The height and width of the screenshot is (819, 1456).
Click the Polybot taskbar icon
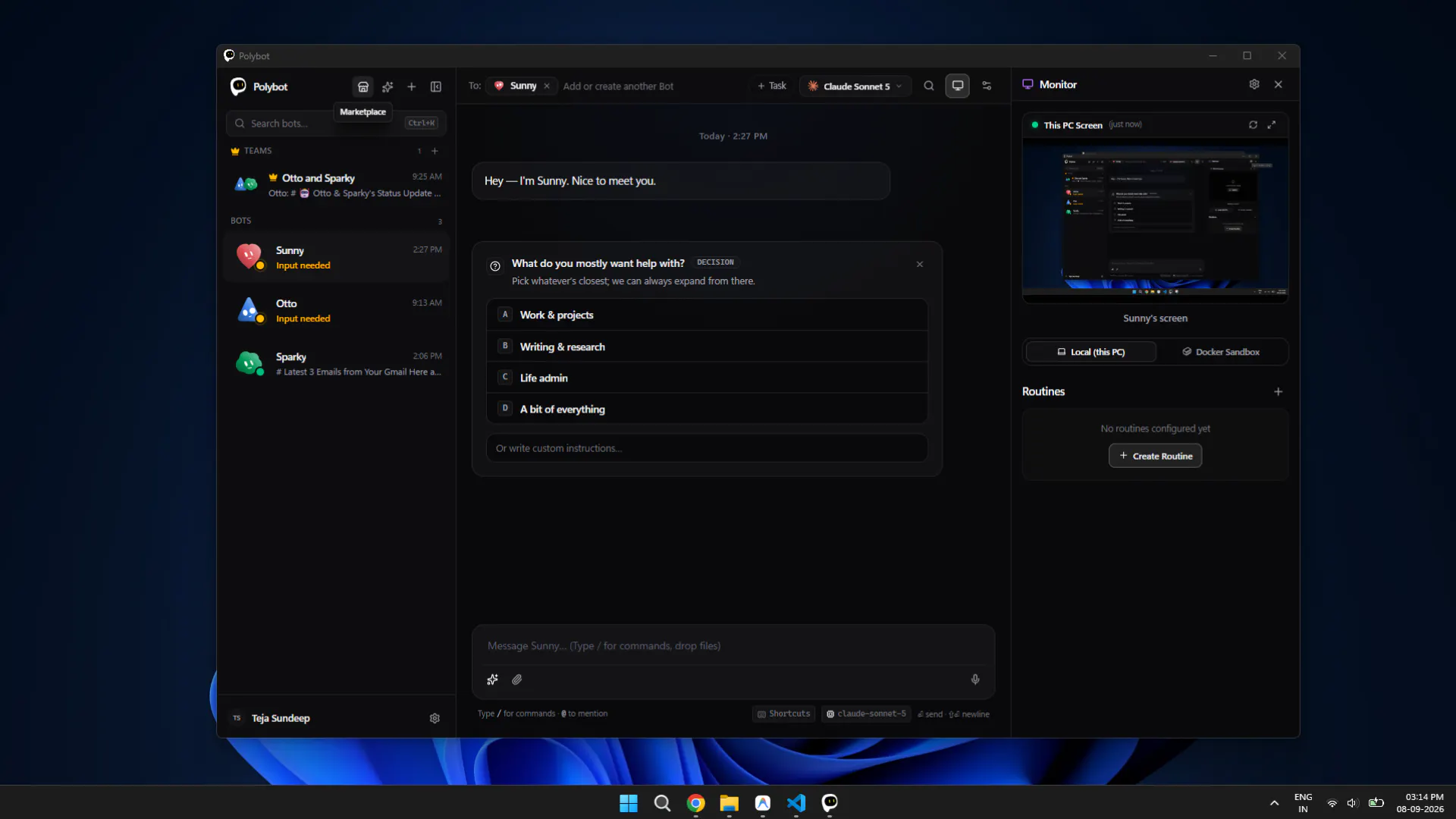pyautogui.click(x=830, y=803)
